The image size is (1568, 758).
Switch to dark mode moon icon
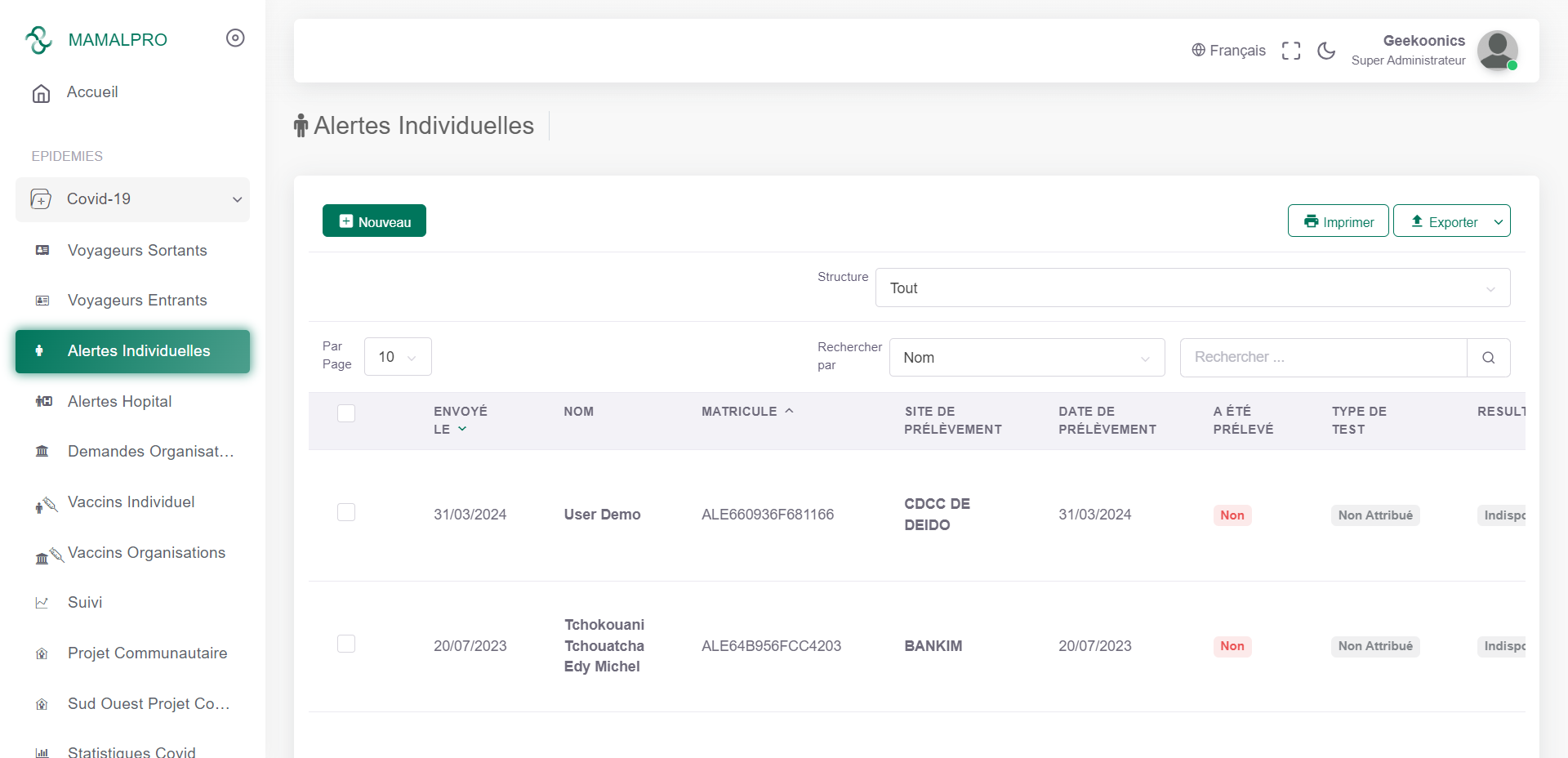tap(1326, 51)
